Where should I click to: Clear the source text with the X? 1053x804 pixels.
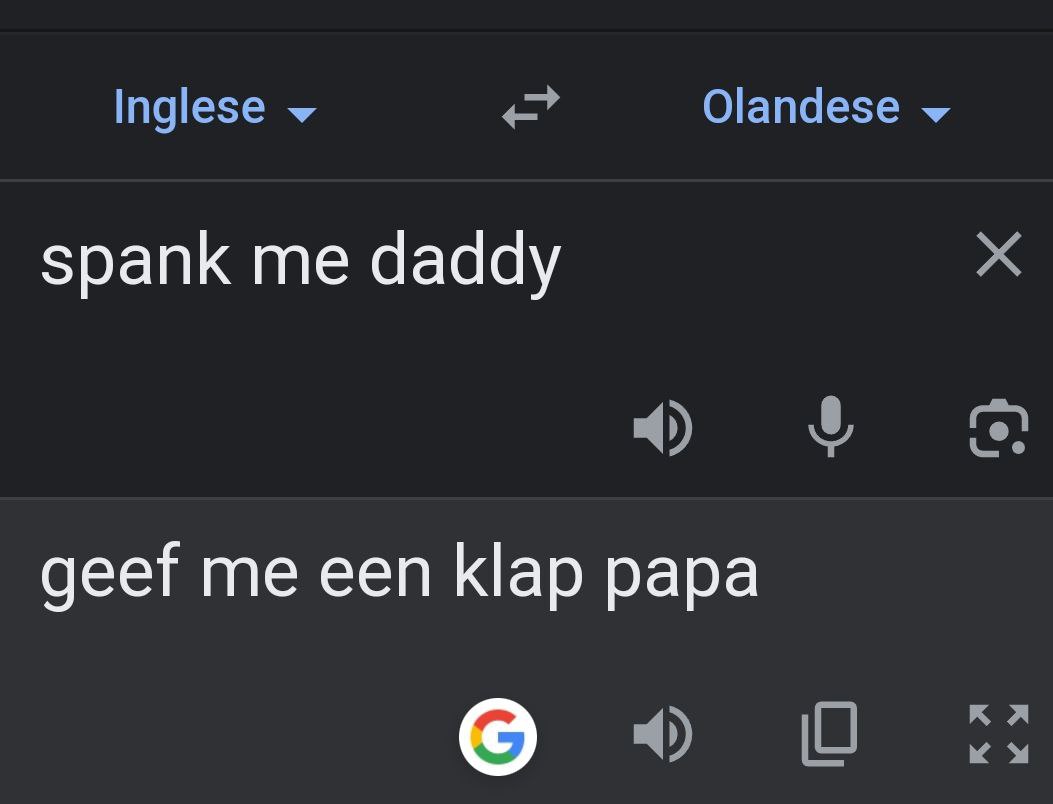point(998,255)
